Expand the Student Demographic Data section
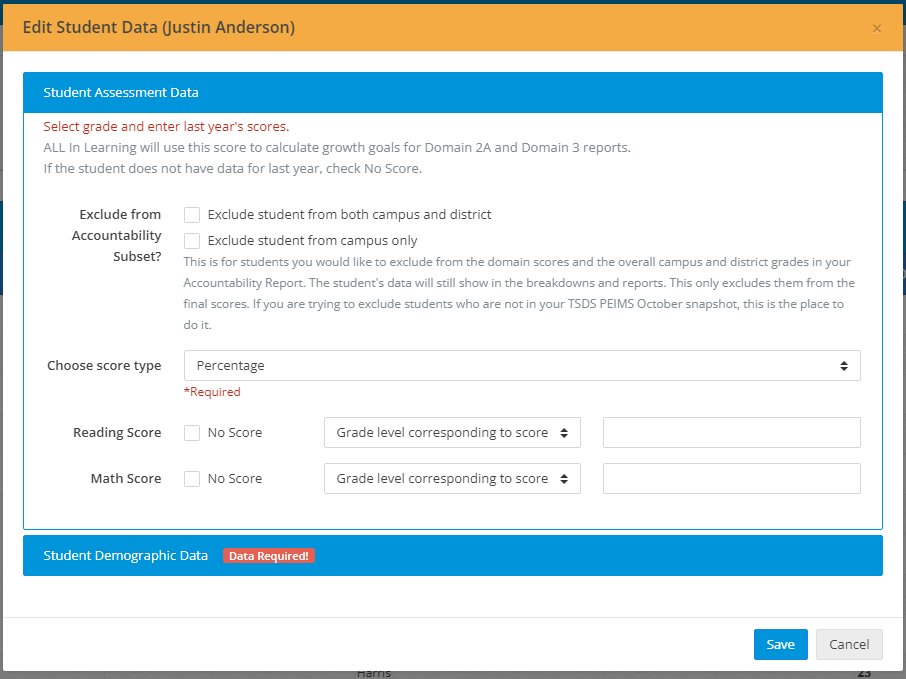The image size is (906, 679). click(126, 556)
